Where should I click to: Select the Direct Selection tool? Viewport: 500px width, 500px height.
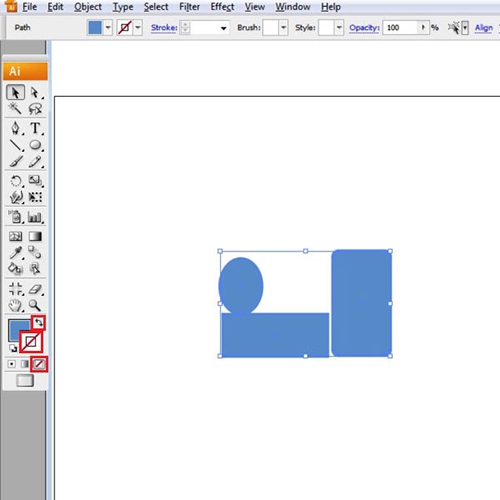(x=35, y=92)
